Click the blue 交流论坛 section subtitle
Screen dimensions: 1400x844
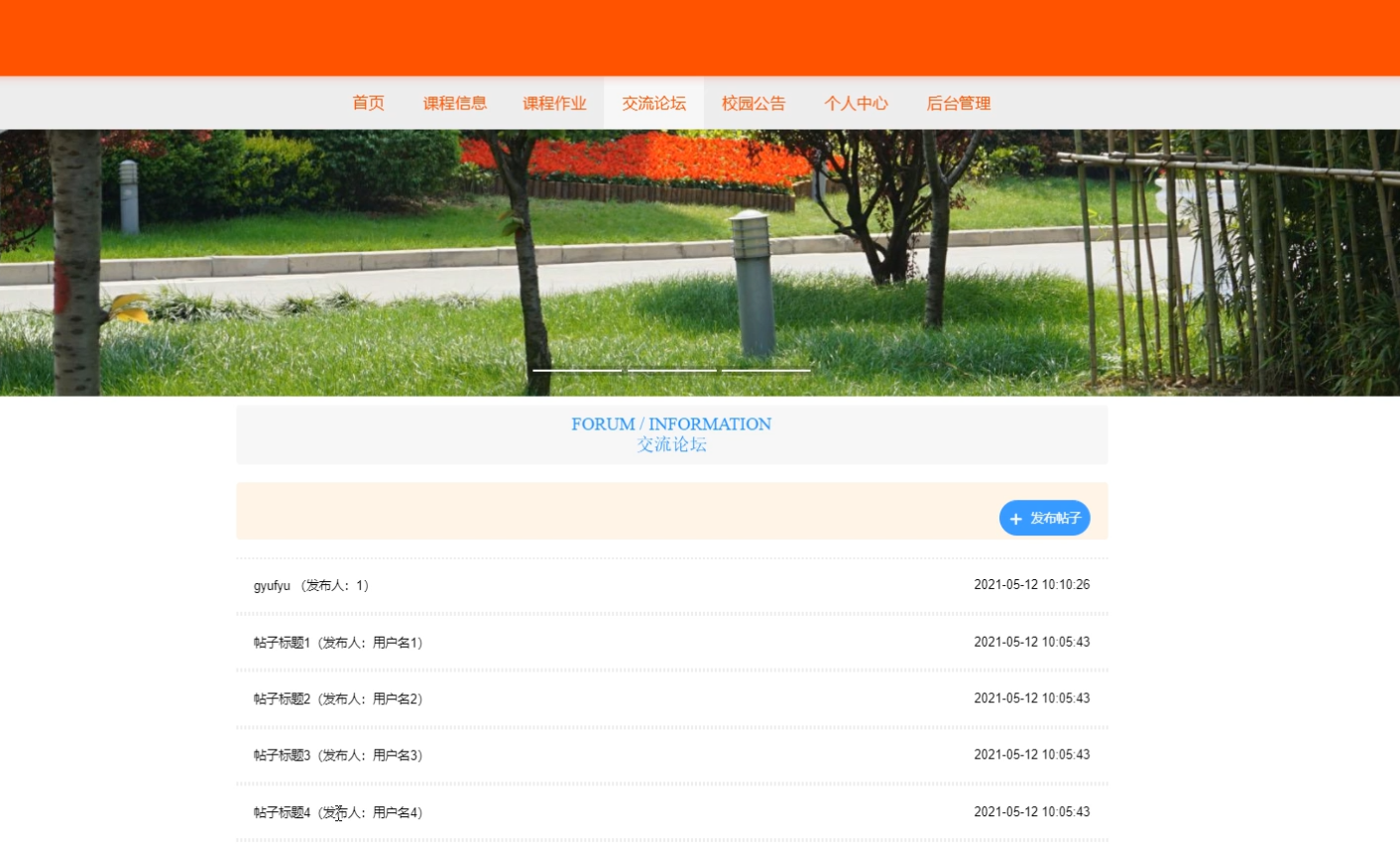(671, 445)
